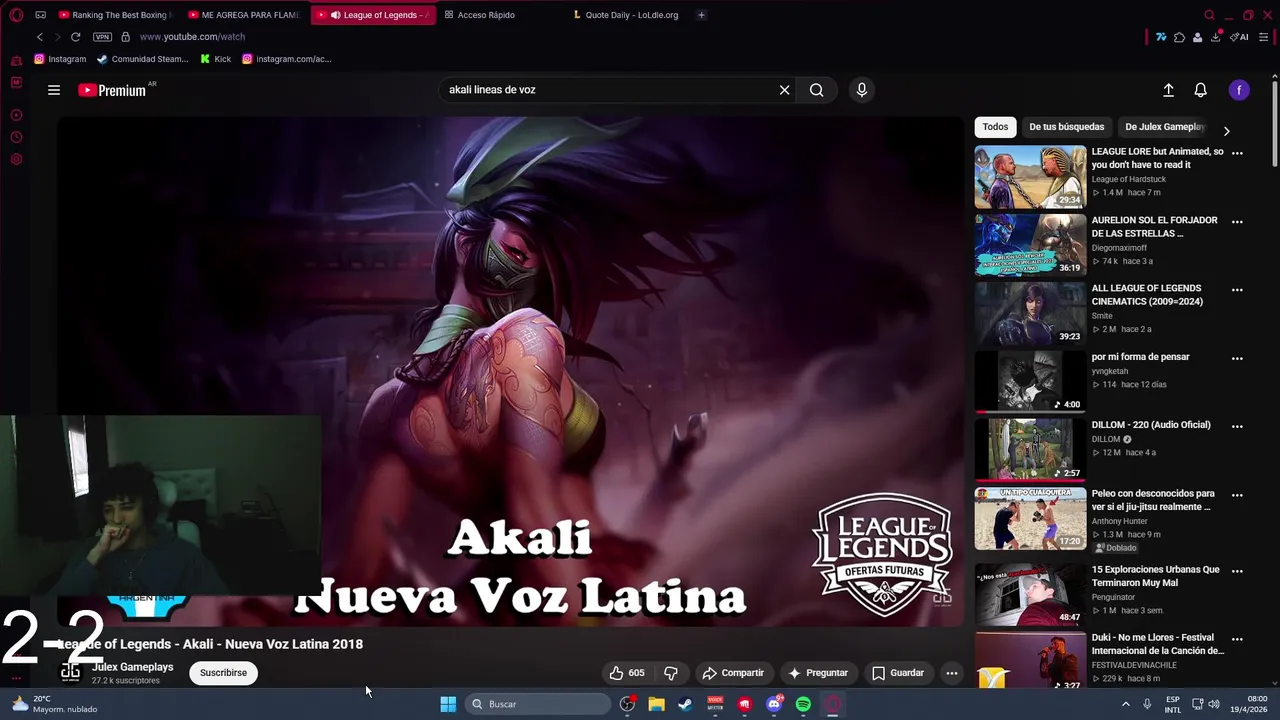Open options menu for 'Peleo con desconocidos'

[1237, 495]
